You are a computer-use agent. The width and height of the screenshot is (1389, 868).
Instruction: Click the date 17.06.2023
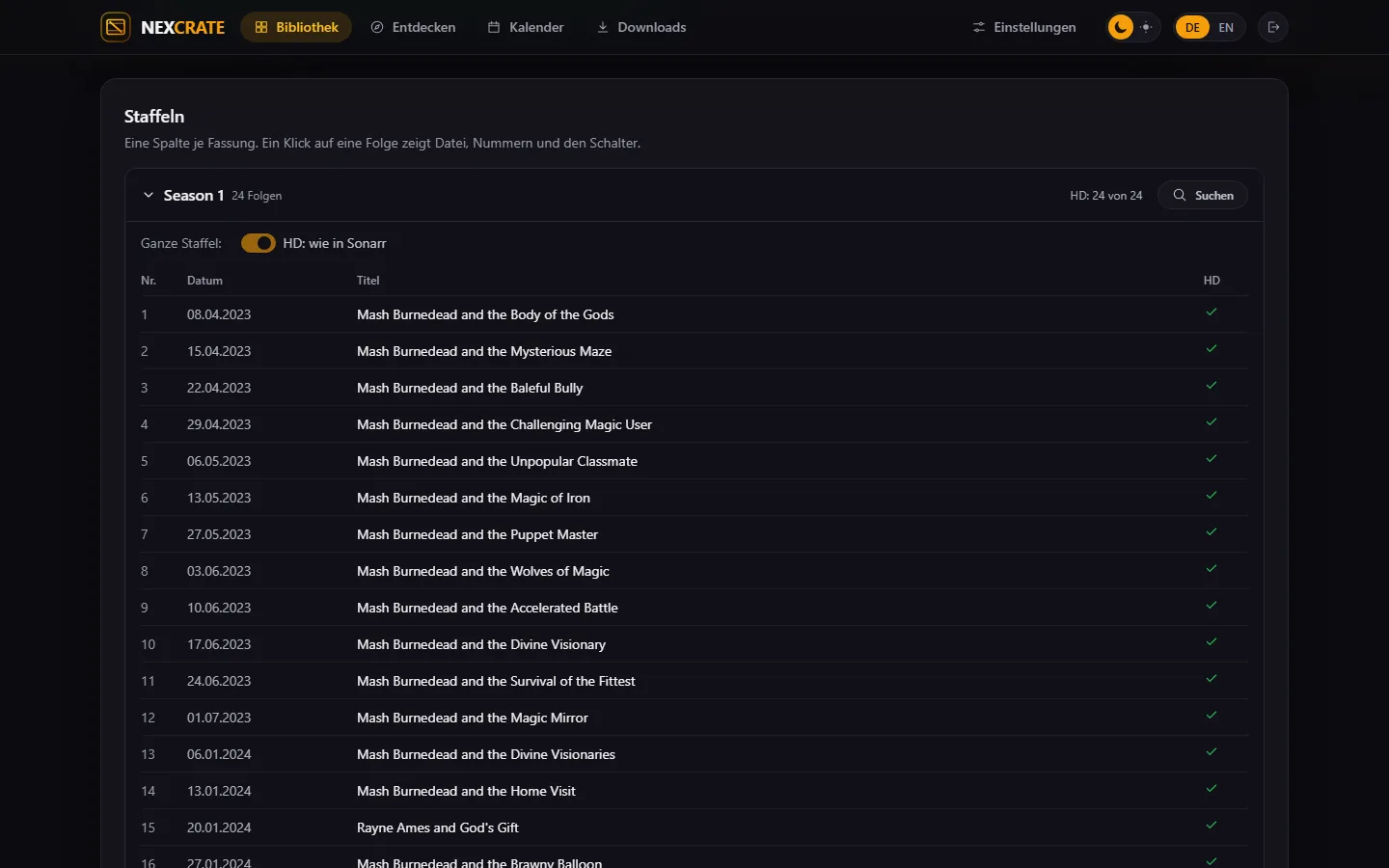click(x=219, y=644)
